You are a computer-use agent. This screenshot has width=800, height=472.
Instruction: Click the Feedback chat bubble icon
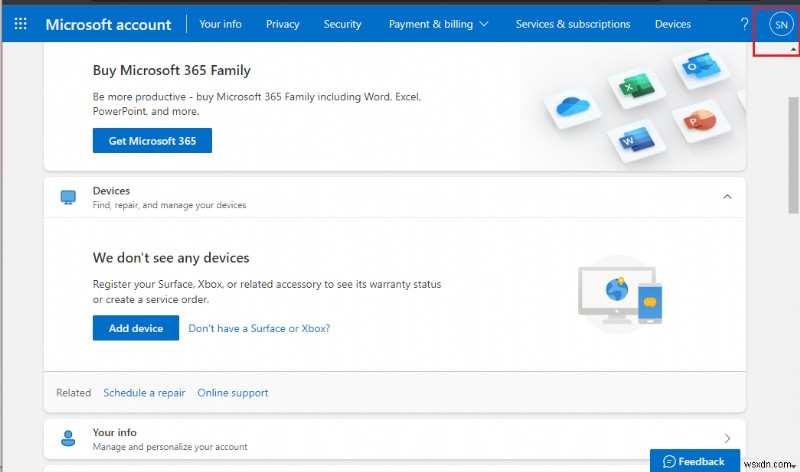(670, 461)
